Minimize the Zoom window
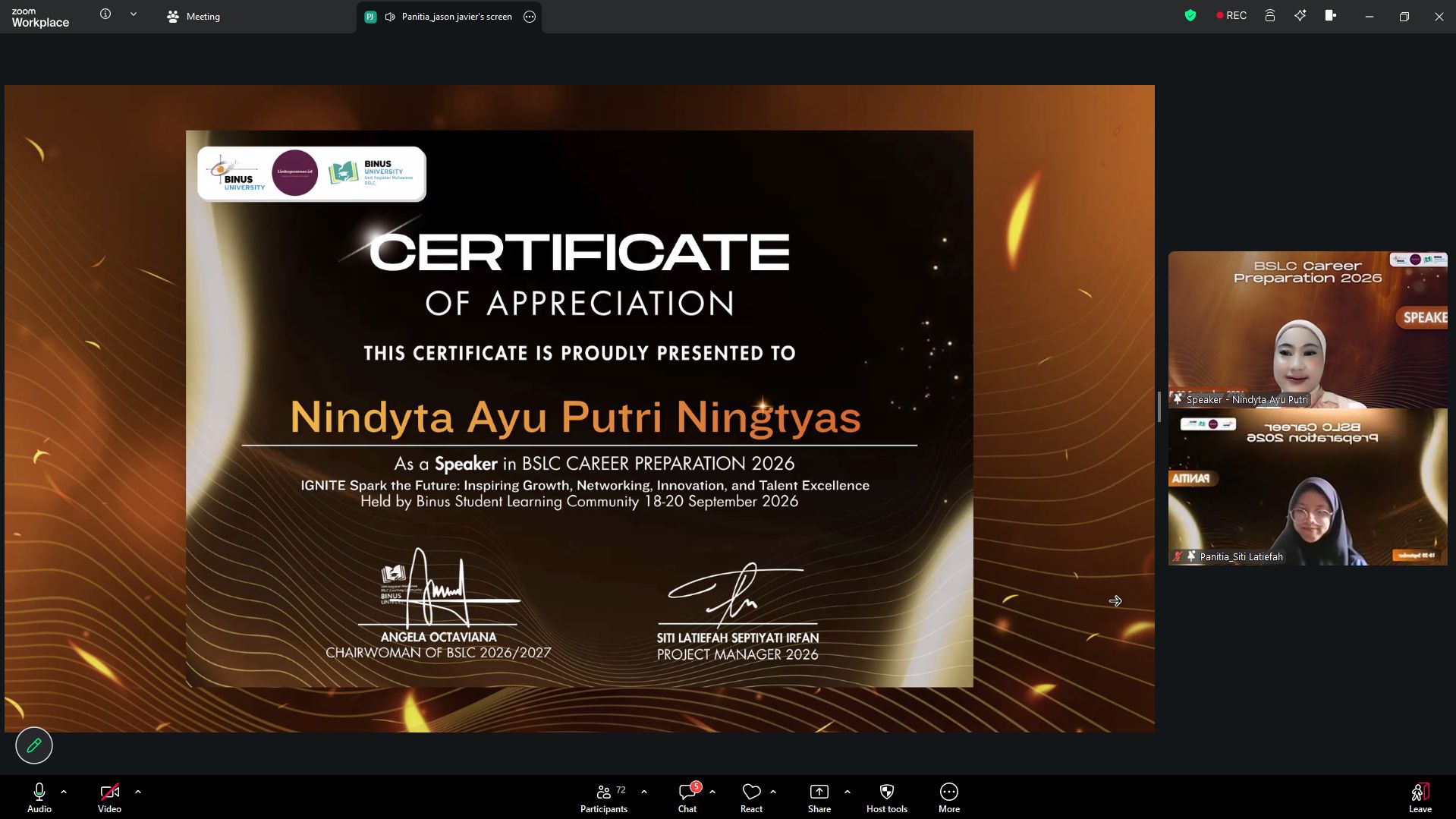Image resolution: width=1456 pixels, height=819 pixels. click(x=1370, y=17)
